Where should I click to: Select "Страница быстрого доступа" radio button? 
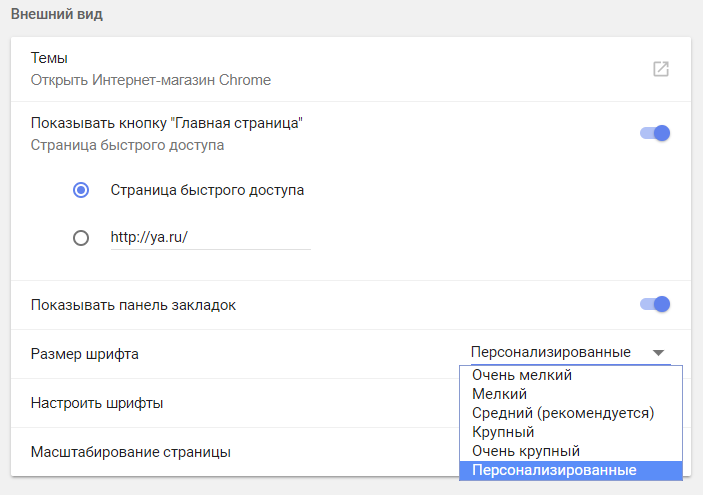coord(81,189)
